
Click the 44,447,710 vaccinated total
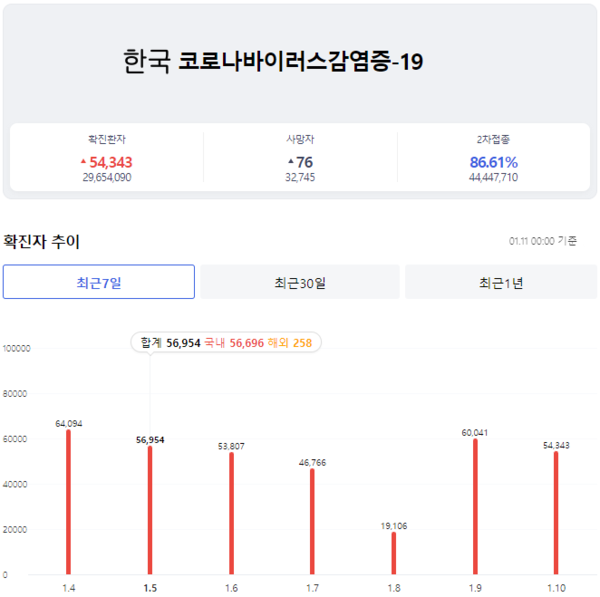[494, 178]
